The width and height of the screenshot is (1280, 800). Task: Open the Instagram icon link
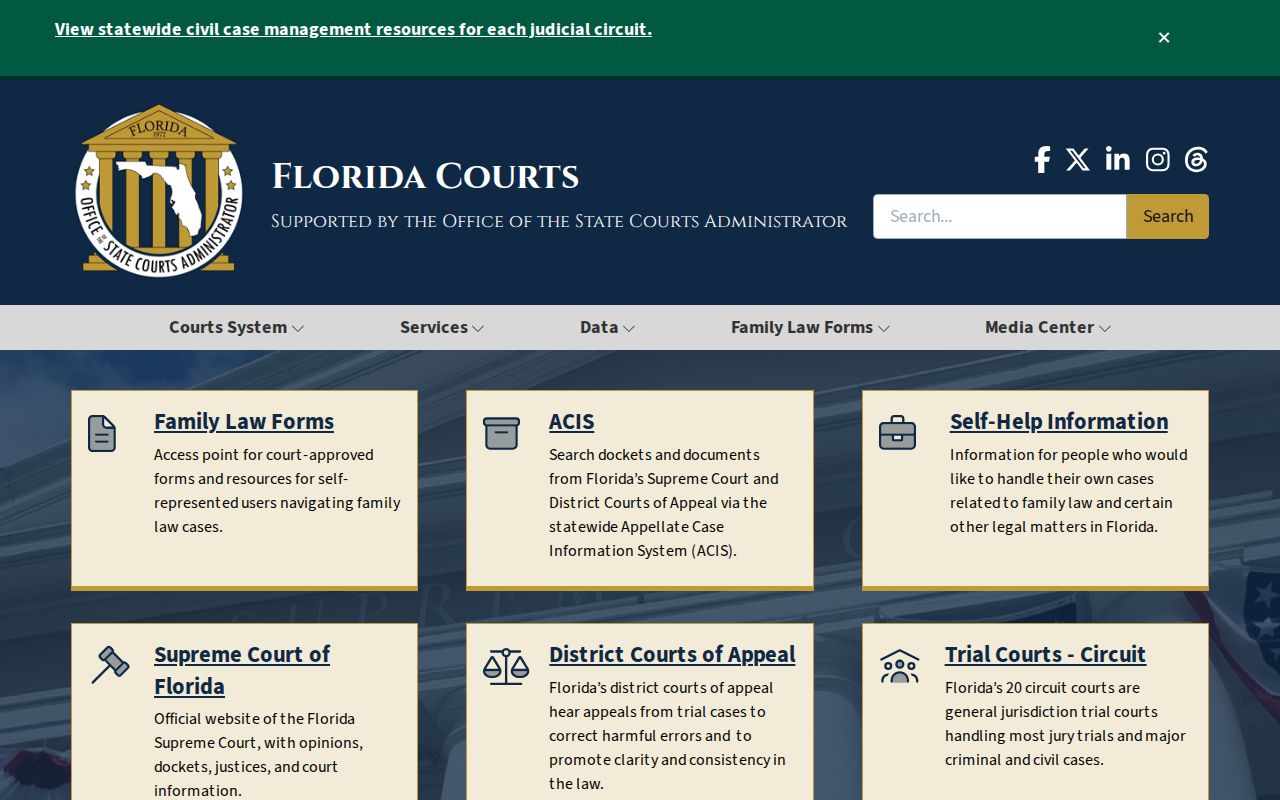point(1158,160)
